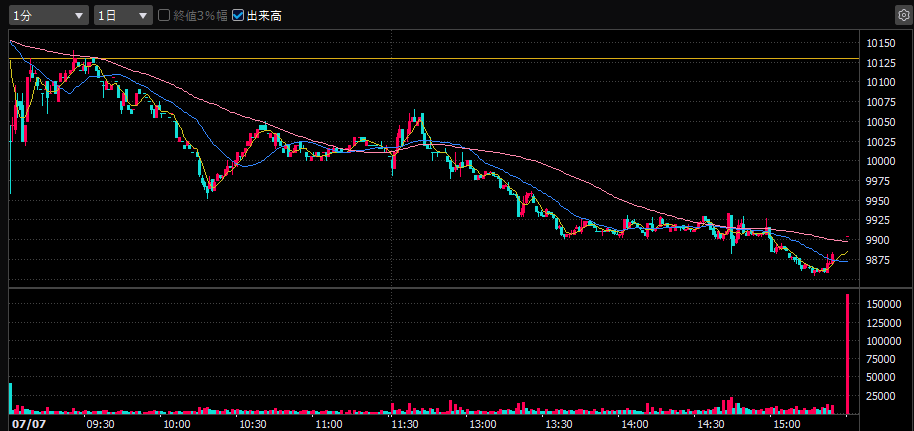The image size is (914, 431).
Task: Click the 9950 price axis label
Action: tap(878, 201)
